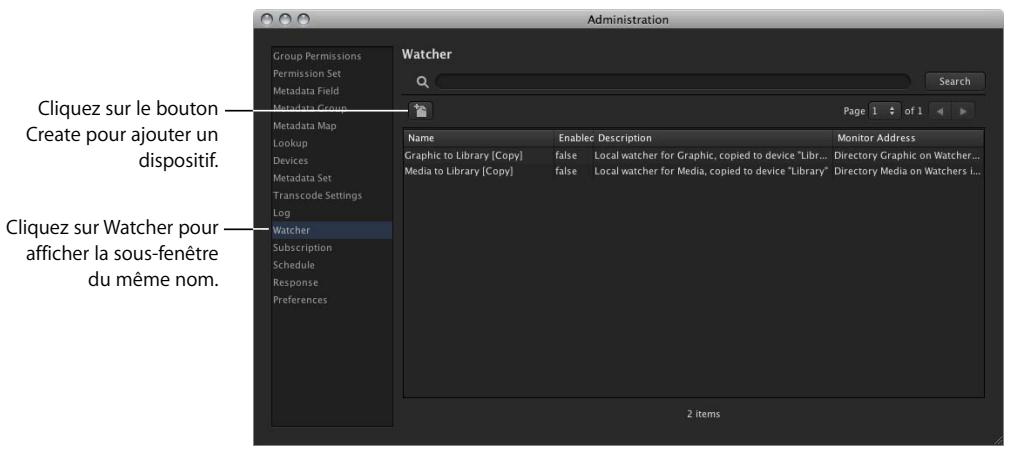Image resolution: width=1009 pixels, height=451 pixels.
Task: Sort by the Name column header
Action: click(x=479, y=138)
